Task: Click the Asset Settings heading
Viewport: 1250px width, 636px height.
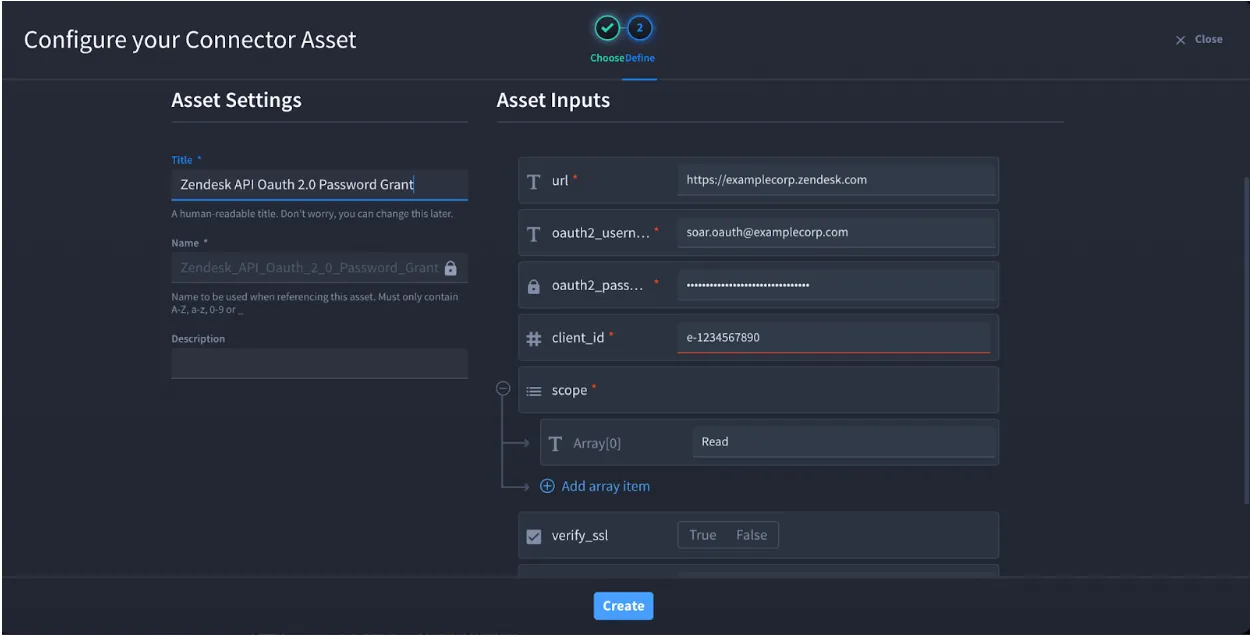Action: (236, 100)
